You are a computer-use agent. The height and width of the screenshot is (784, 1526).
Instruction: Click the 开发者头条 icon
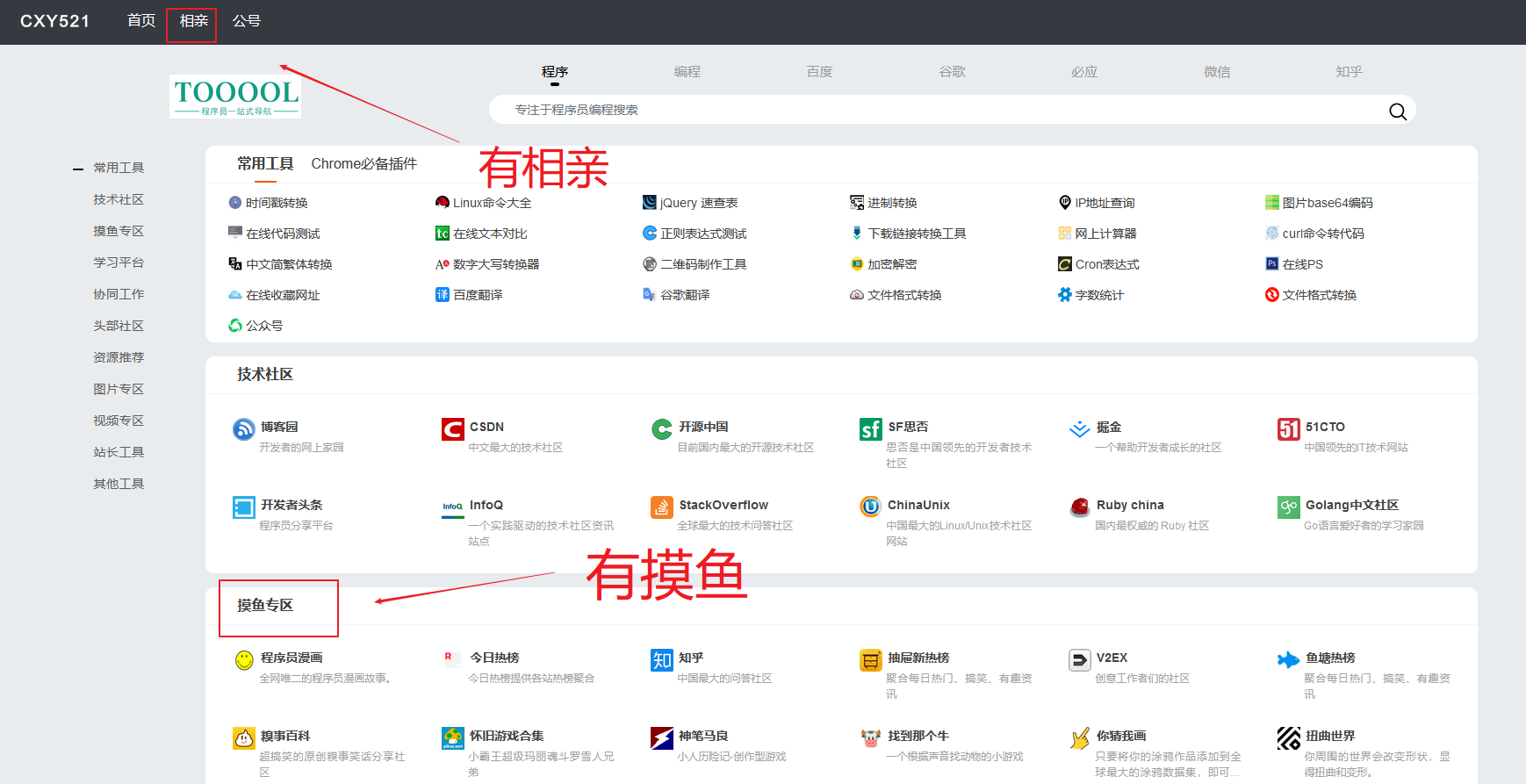[243, 507]
